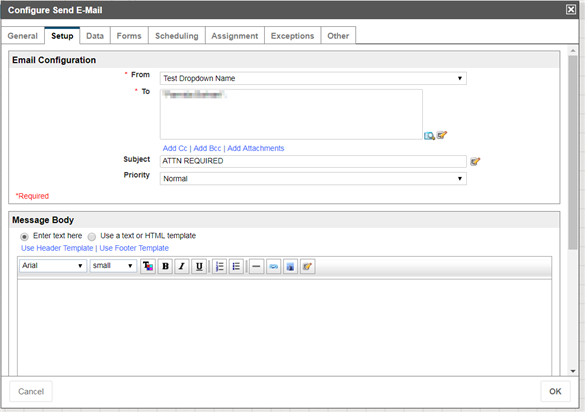Click the Add Attachments link
The width and height of the screenshot is (585, 412).
[256, 148]
